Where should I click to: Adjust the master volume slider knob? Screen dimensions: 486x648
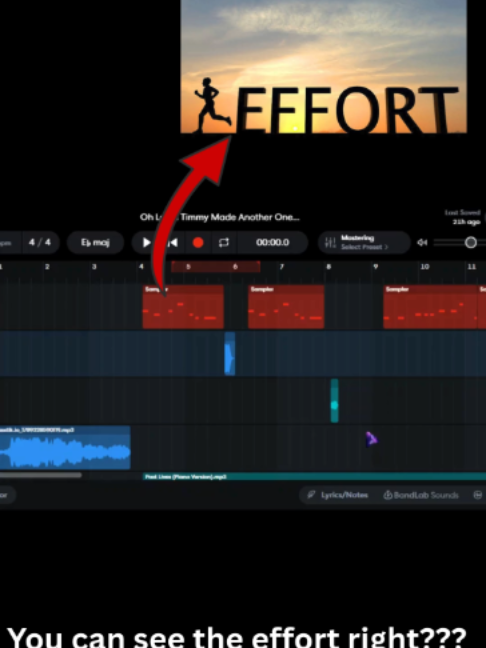coord(471,243)
